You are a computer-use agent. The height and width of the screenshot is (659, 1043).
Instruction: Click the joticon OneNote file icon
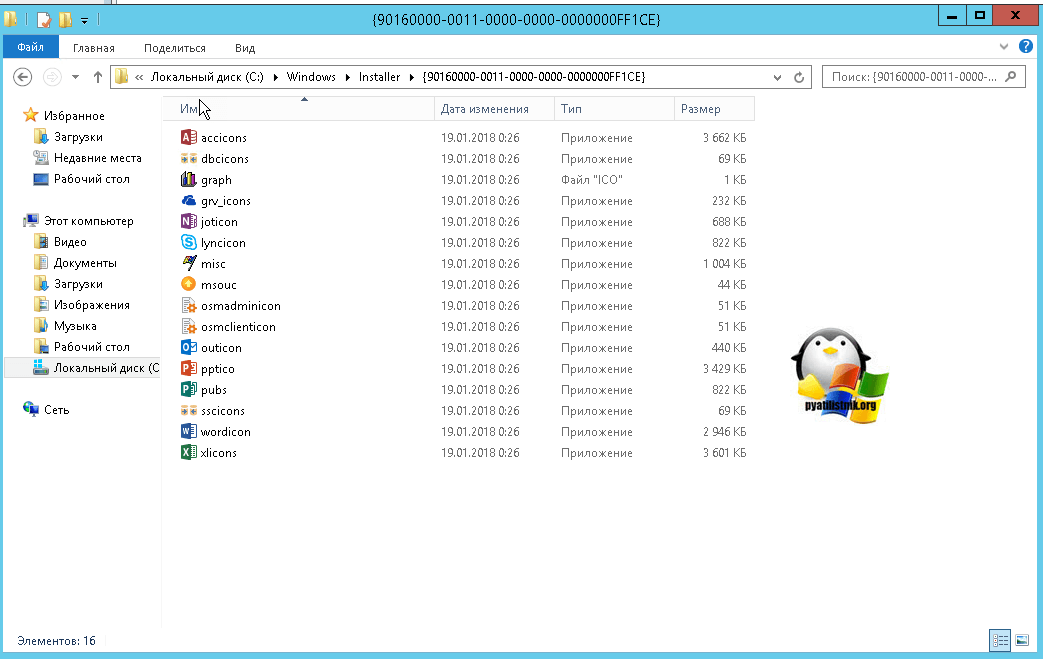pyautogui.click(x=188, y=222)
